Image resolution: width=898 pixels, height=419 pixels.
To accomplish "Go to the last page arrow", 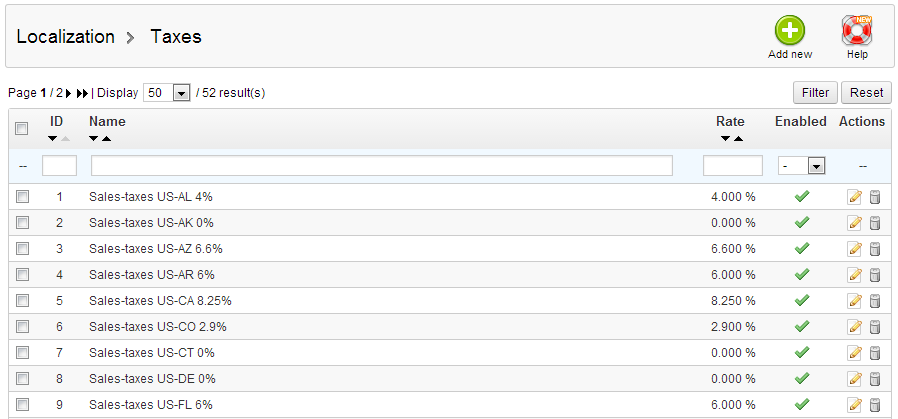I will pos(82,93).
